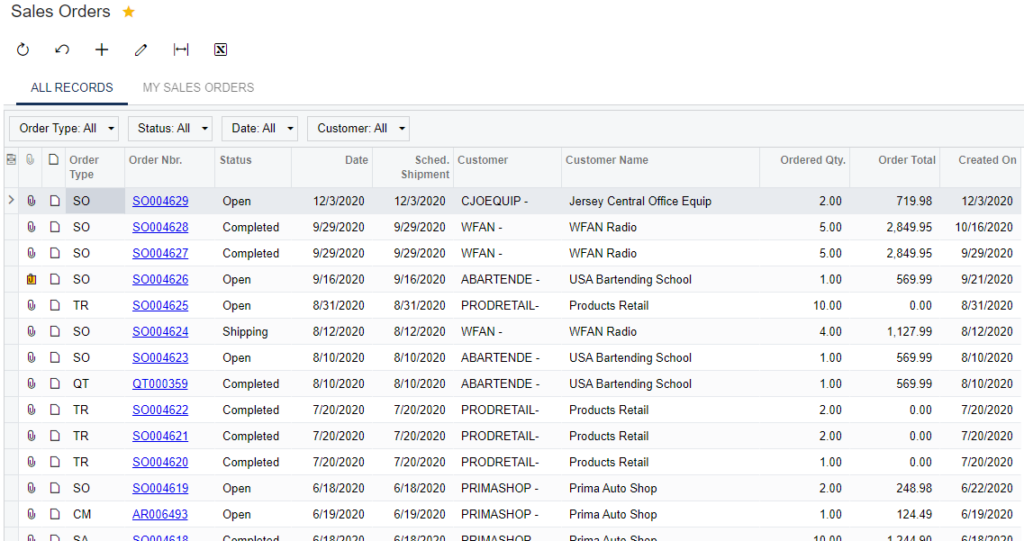Add a new sales order record

point(101,50)
